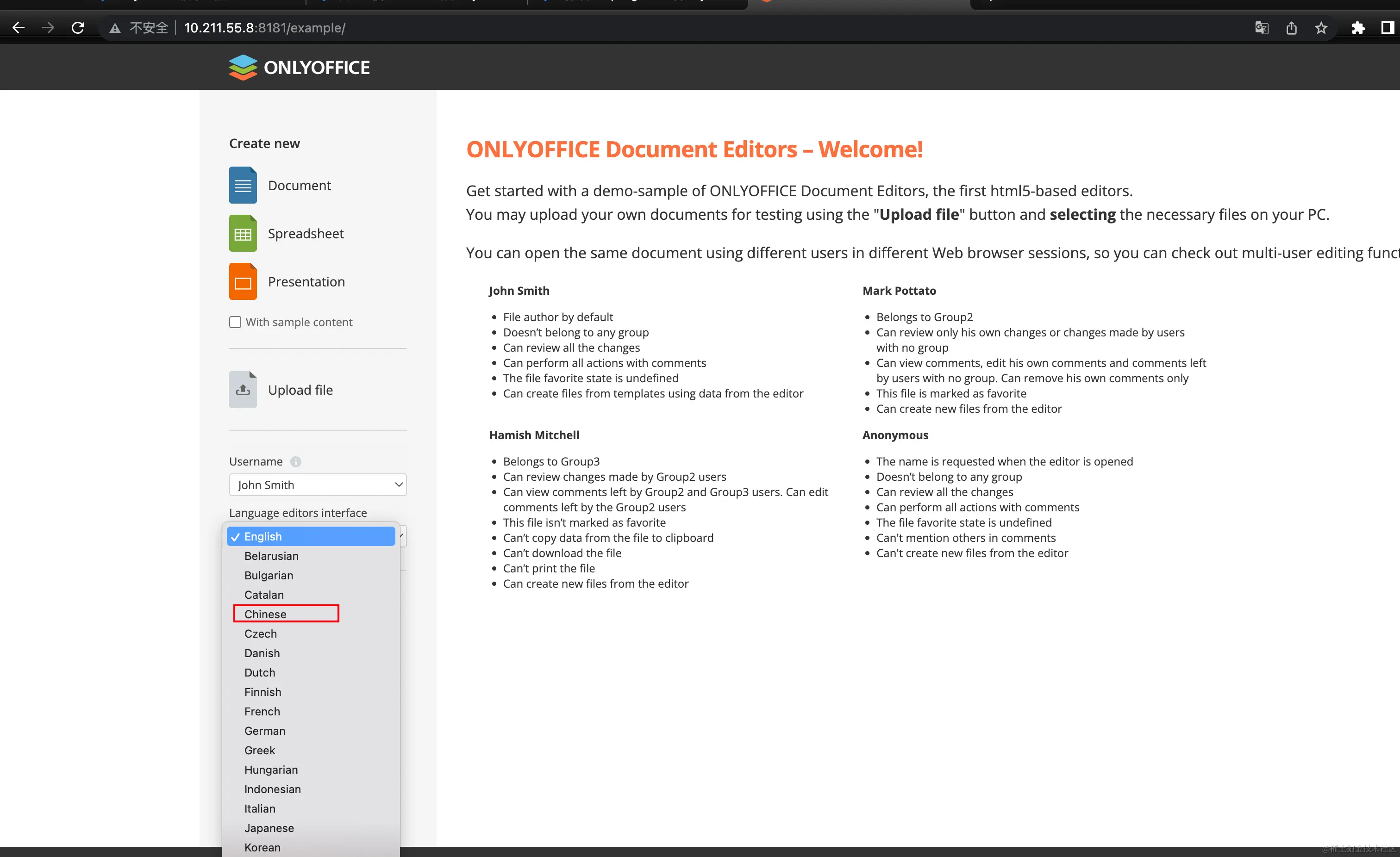Screen dimensions: 1400x857
Task: Create a new Document
Action: (x=300, y=185)
